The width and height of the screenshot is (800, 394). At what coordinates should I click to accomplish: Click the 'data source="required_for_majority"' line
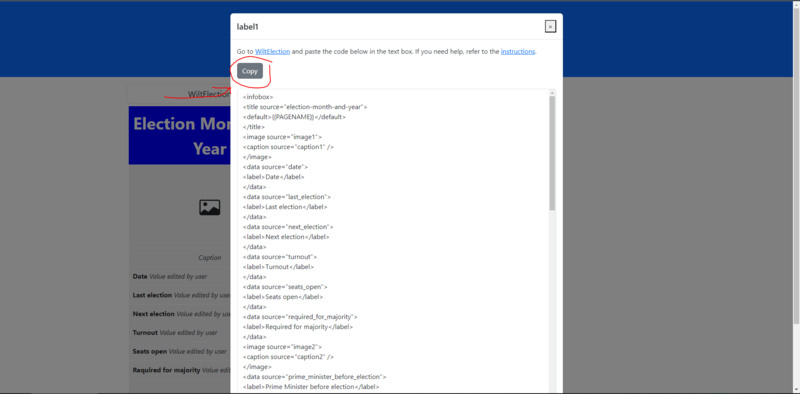click(300, 317)
